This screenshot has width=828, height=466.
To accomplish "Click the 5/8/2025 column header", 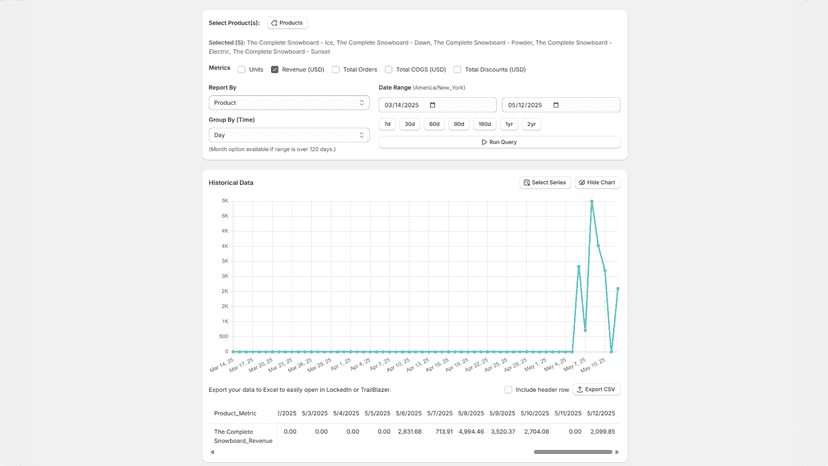I will pyautogui.click(x=471, y=413).
